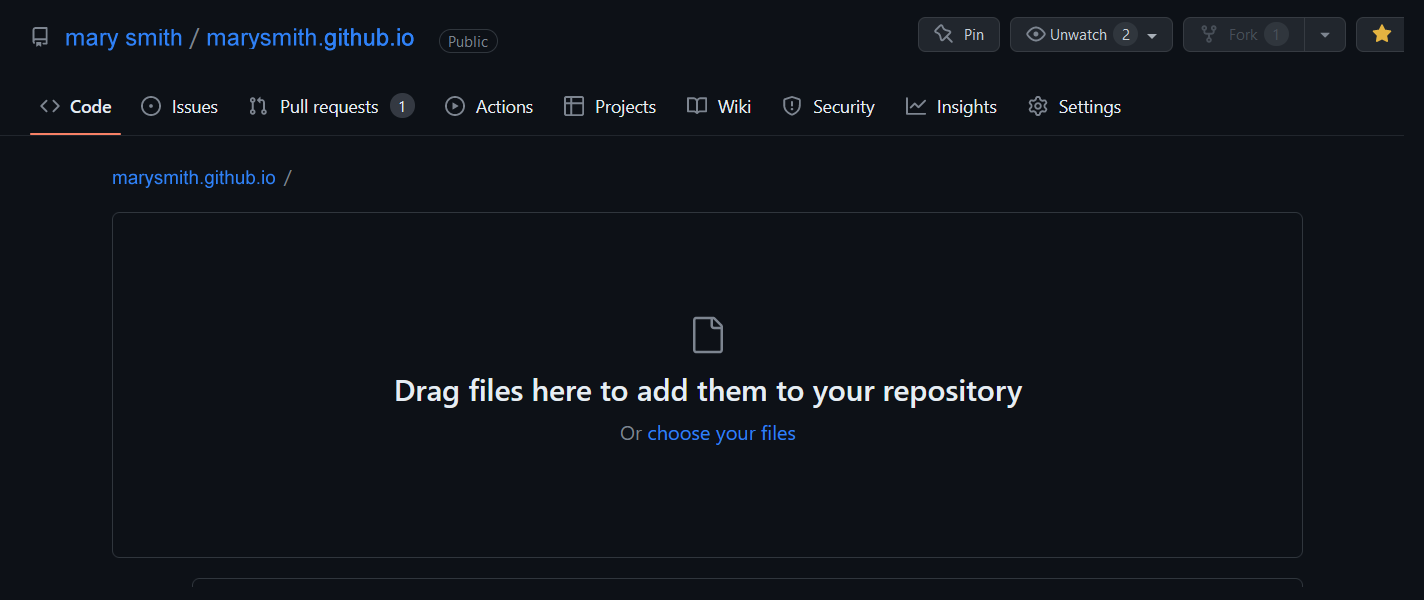This screenshot has width=1424, height=600.
Task: Open the Pull requests tab
Action: (331, 107)
